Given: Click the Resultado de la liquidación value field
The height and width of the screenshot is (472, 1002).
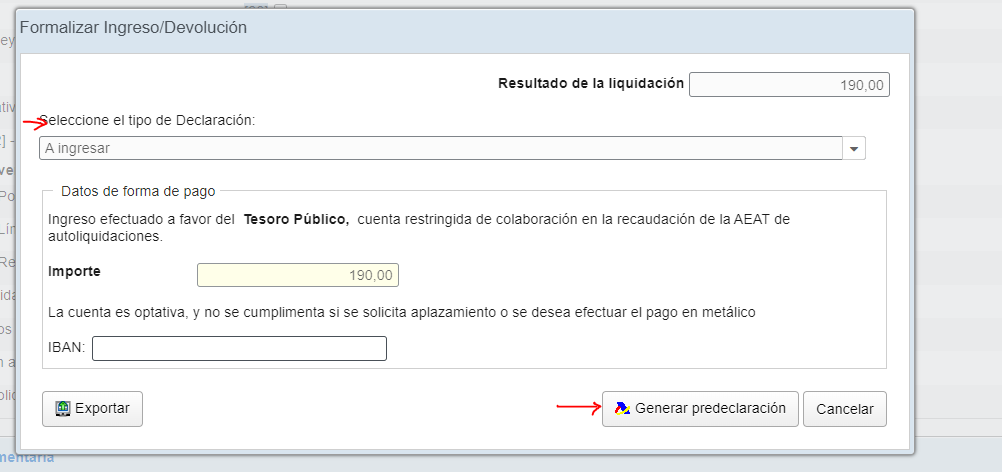Looking at the screenshot, I should 789,85.
